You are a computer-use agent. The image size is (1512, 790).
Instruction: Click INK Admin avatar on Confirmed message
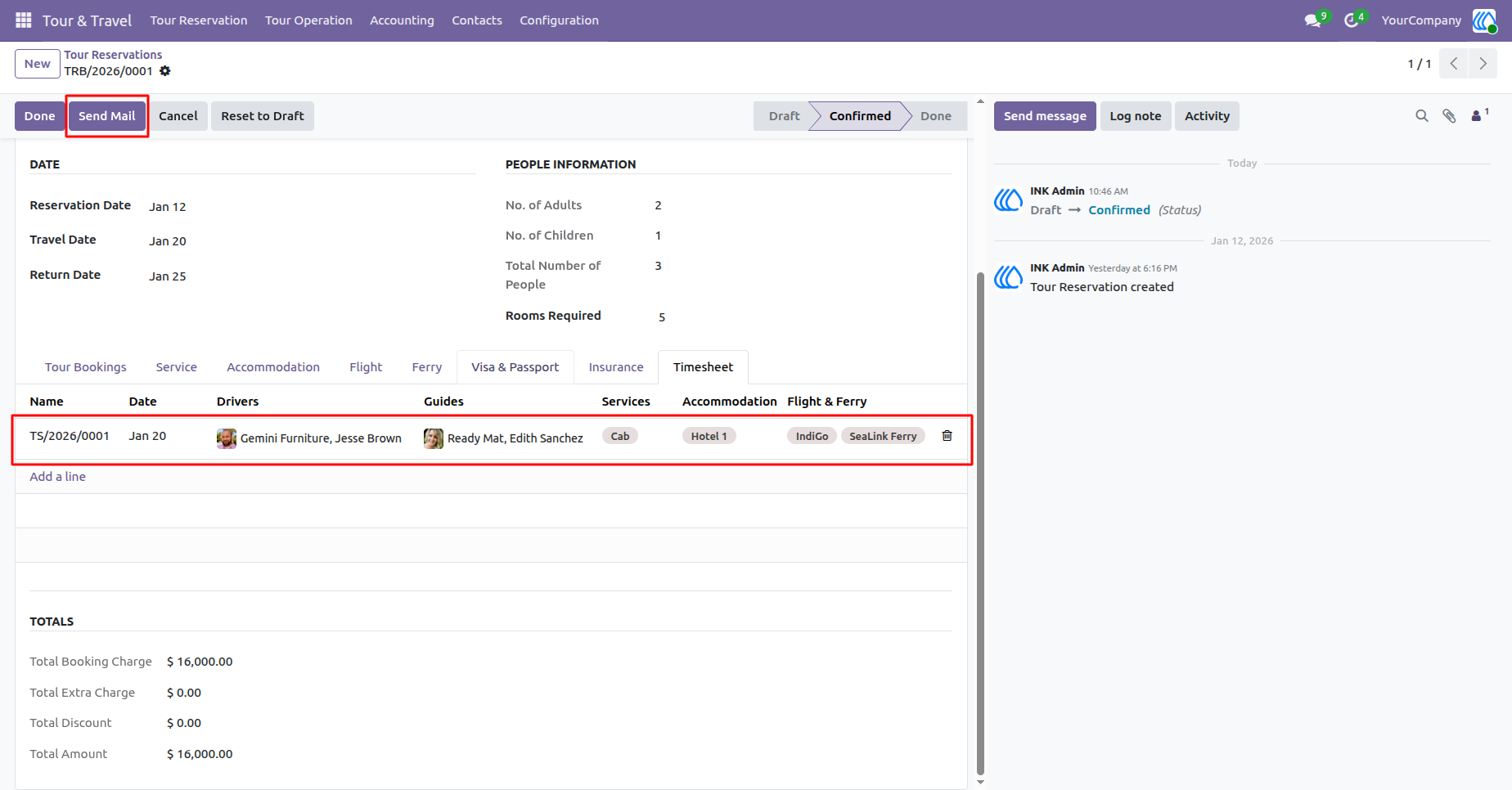(x=1008, y=200)
